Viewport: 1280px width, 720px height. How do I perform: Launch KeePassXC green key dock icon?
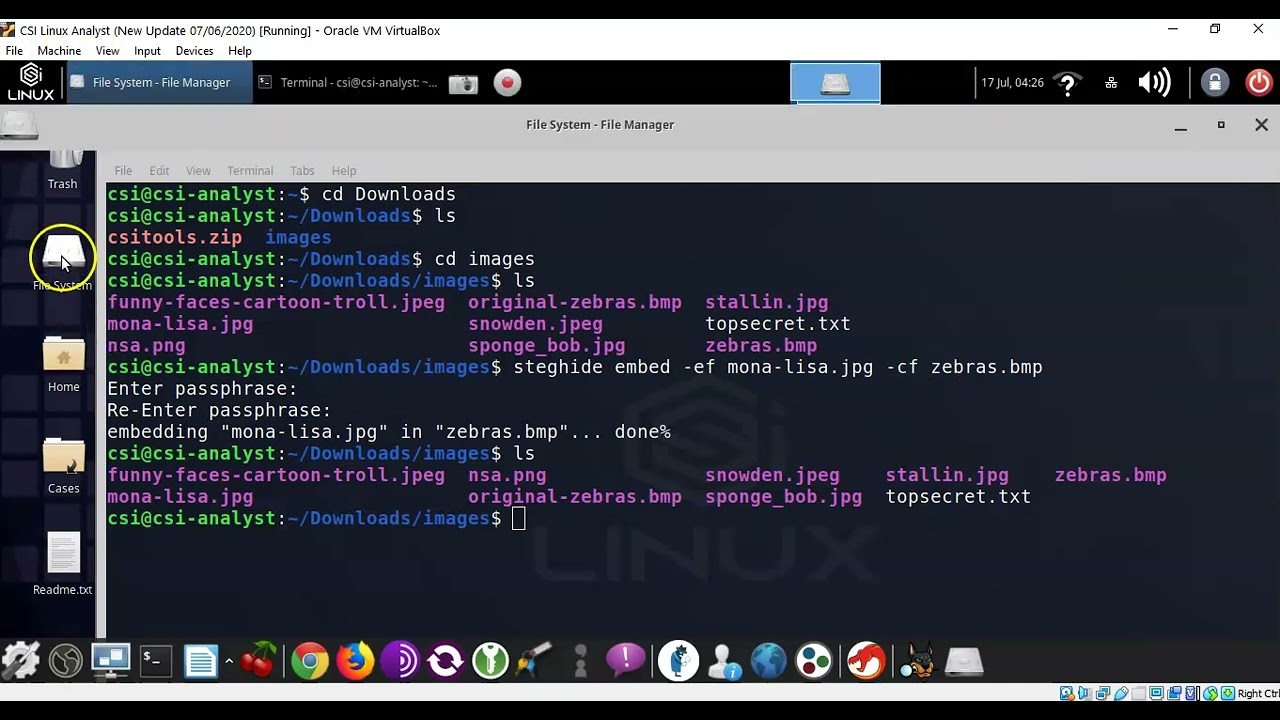490,661
